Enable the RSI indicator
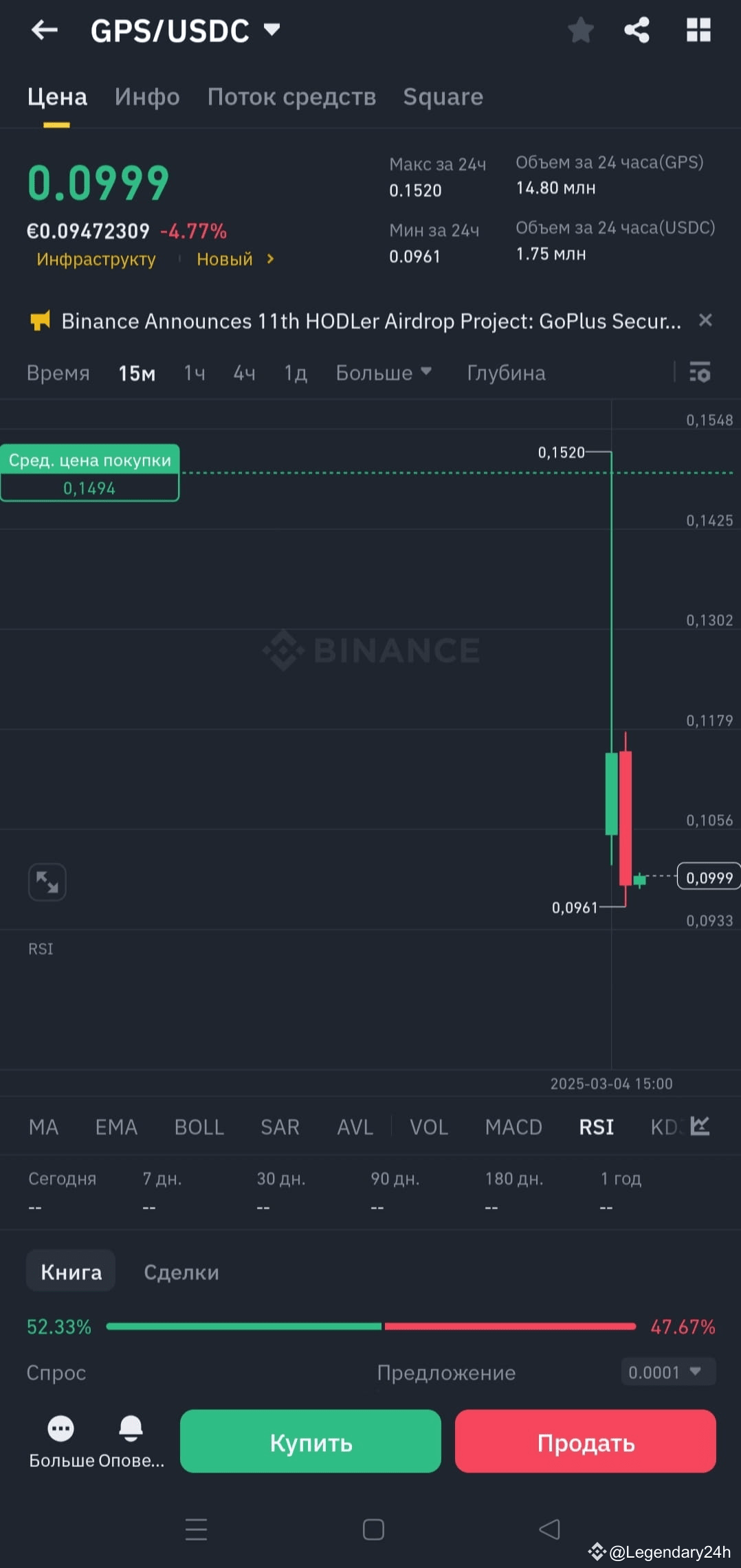The width and height of the screenshot is (741, 1568). pos(595,1127)
